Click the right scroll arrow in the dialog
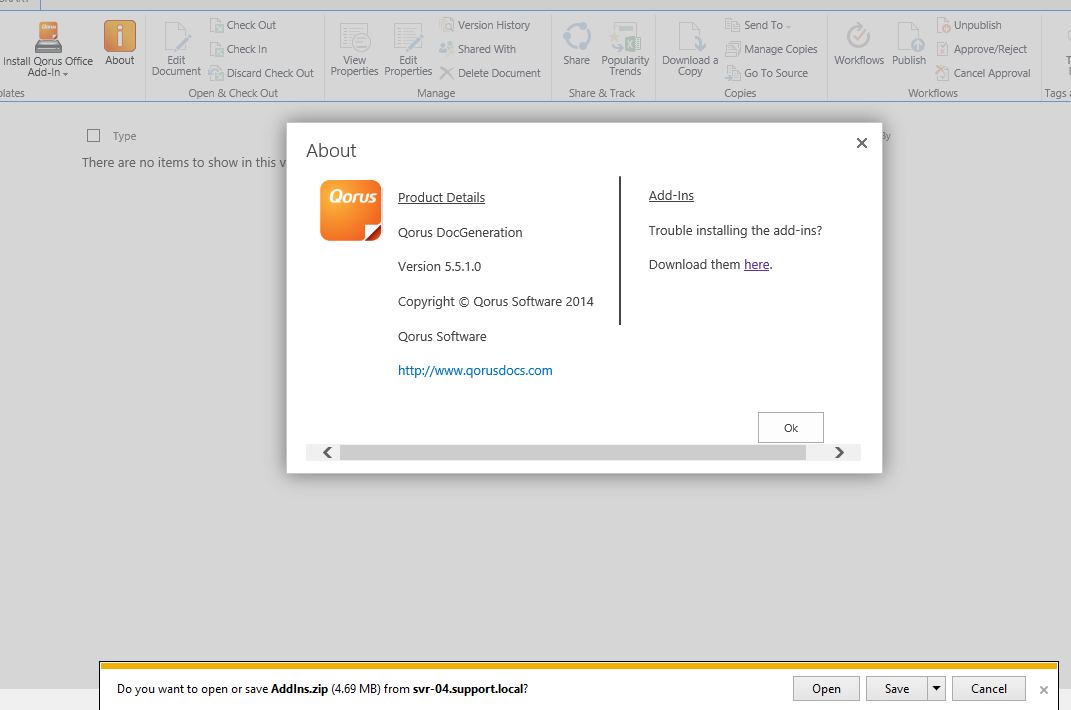1071x710 pixels. [839, 452]
